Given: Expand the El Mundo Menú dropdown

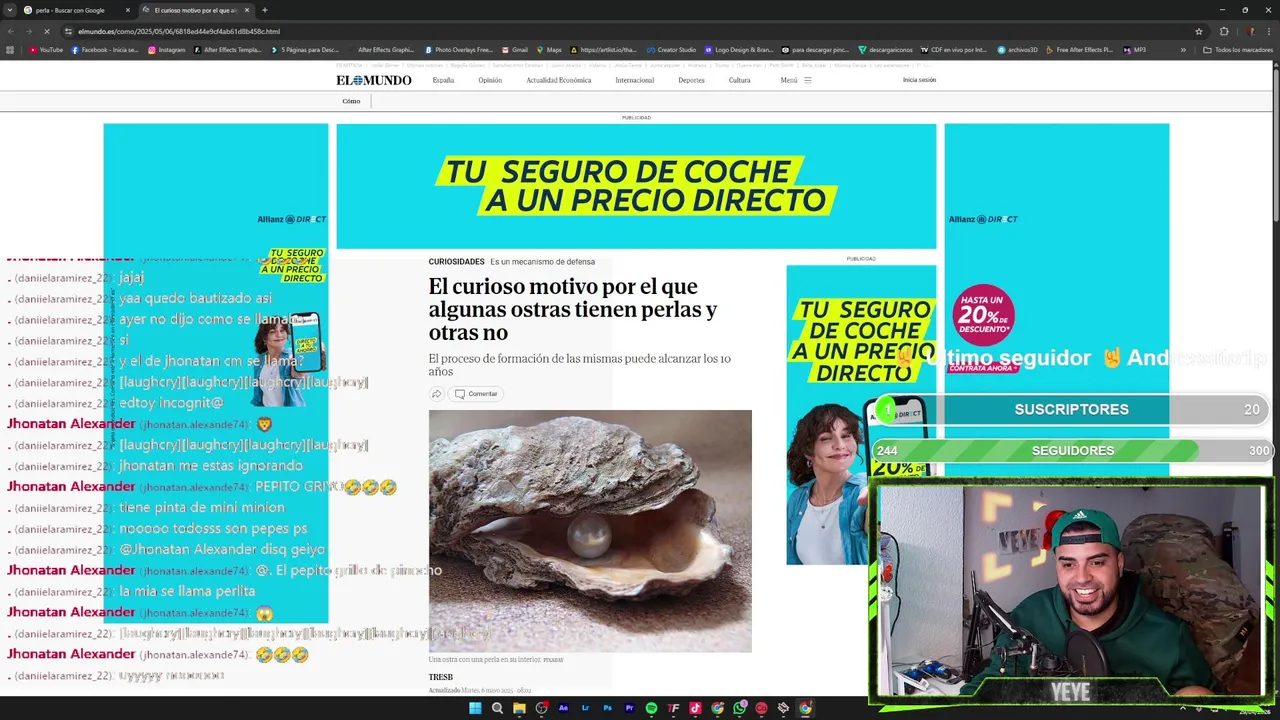Looking at the screenshot, I should (796, 80).
